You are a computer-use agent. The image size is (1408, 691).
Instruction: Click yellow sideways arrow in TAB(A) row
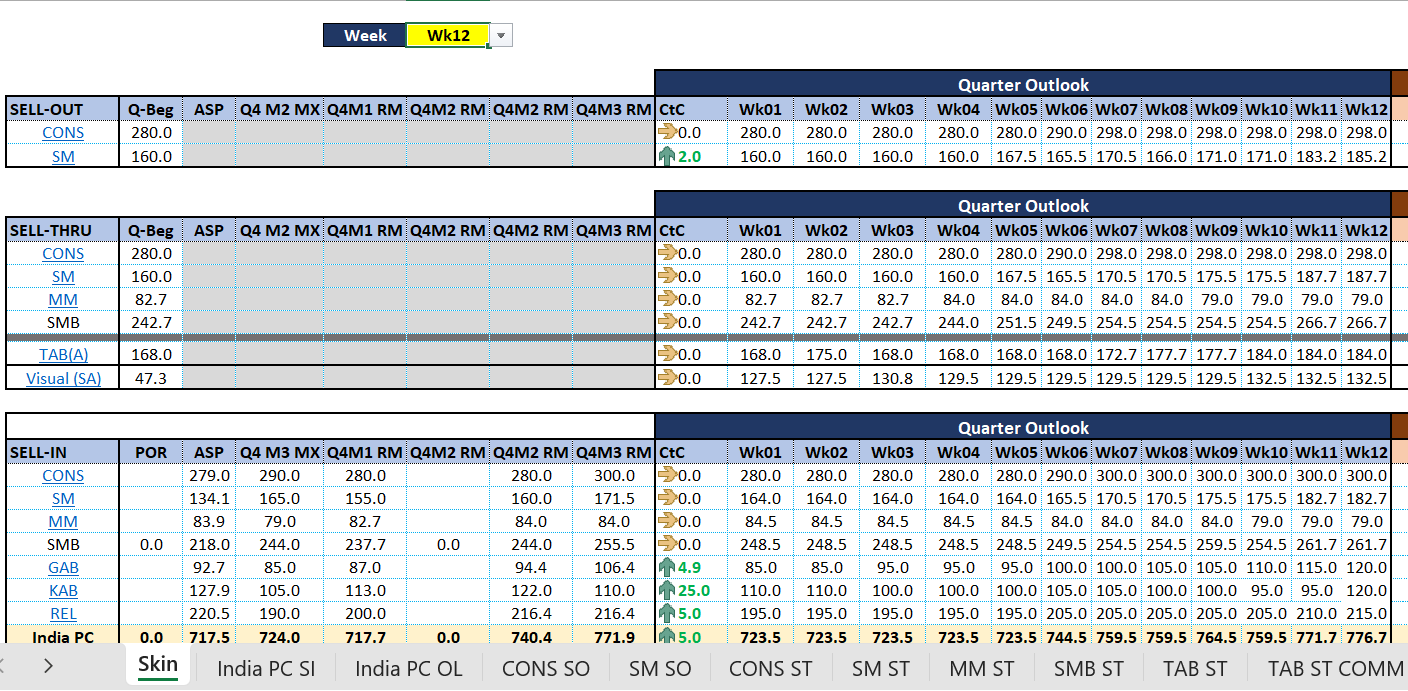click(667, 355)
